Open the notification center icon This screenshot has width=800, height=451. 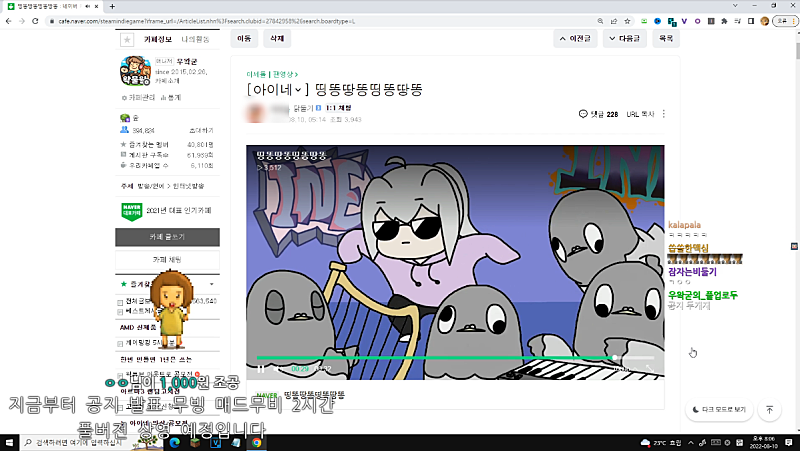(789, 442)
